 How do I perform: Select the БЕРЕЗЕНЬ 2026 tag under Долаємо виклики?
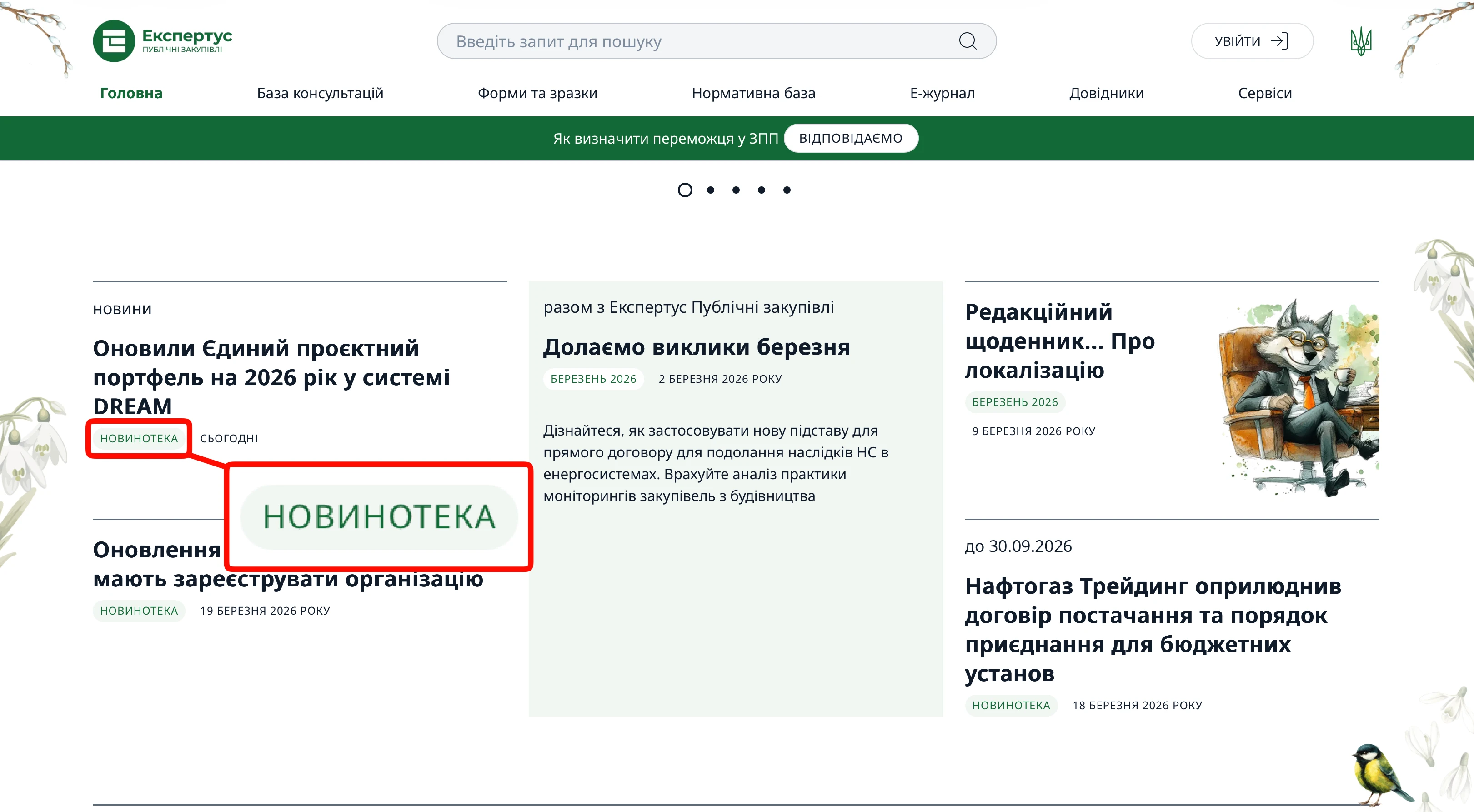[x=593, y=378]
